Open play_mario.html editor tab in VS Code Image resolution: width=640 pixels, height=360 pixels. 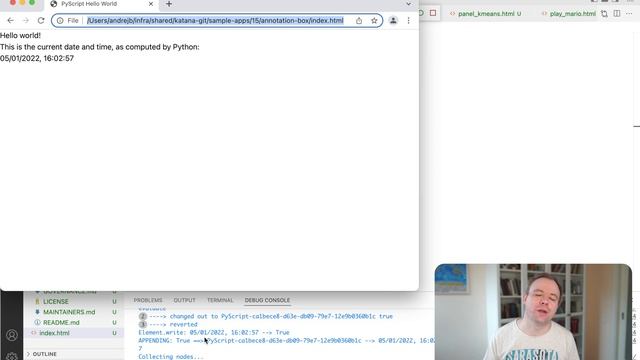[569, 13]
